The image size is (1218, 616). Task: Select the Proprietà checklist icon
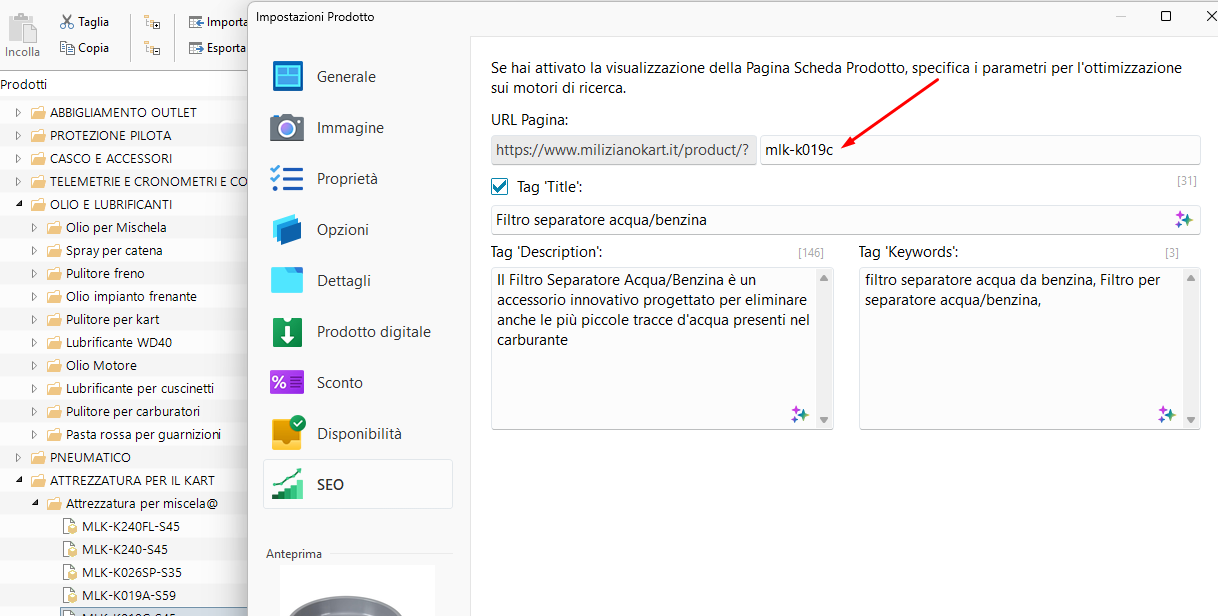(x=287, y=179)
